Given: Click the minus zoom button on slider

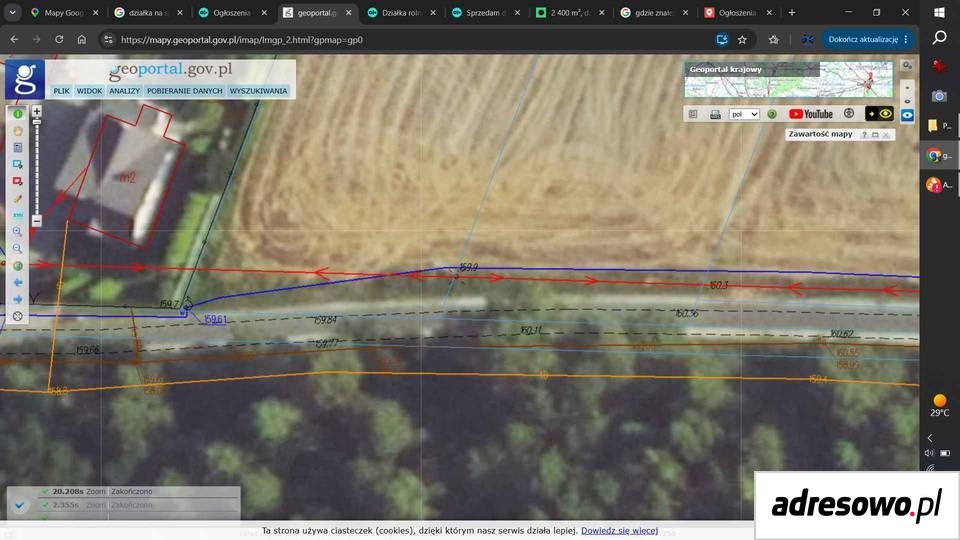Looking at the screenshot, I should [37, 220].
